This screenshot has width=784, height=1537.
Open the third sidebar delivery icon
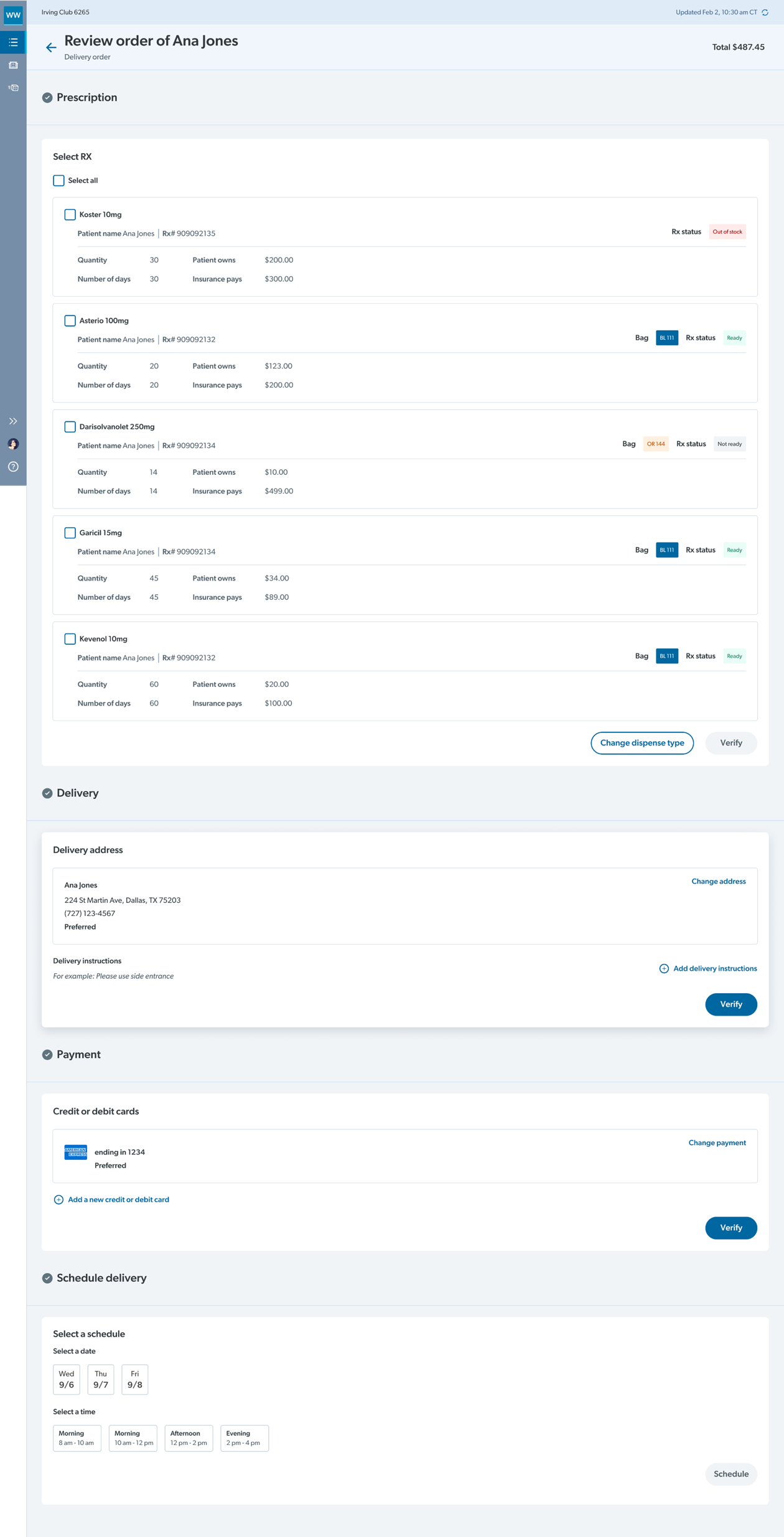pyautogui.click(x=13, y=88)
